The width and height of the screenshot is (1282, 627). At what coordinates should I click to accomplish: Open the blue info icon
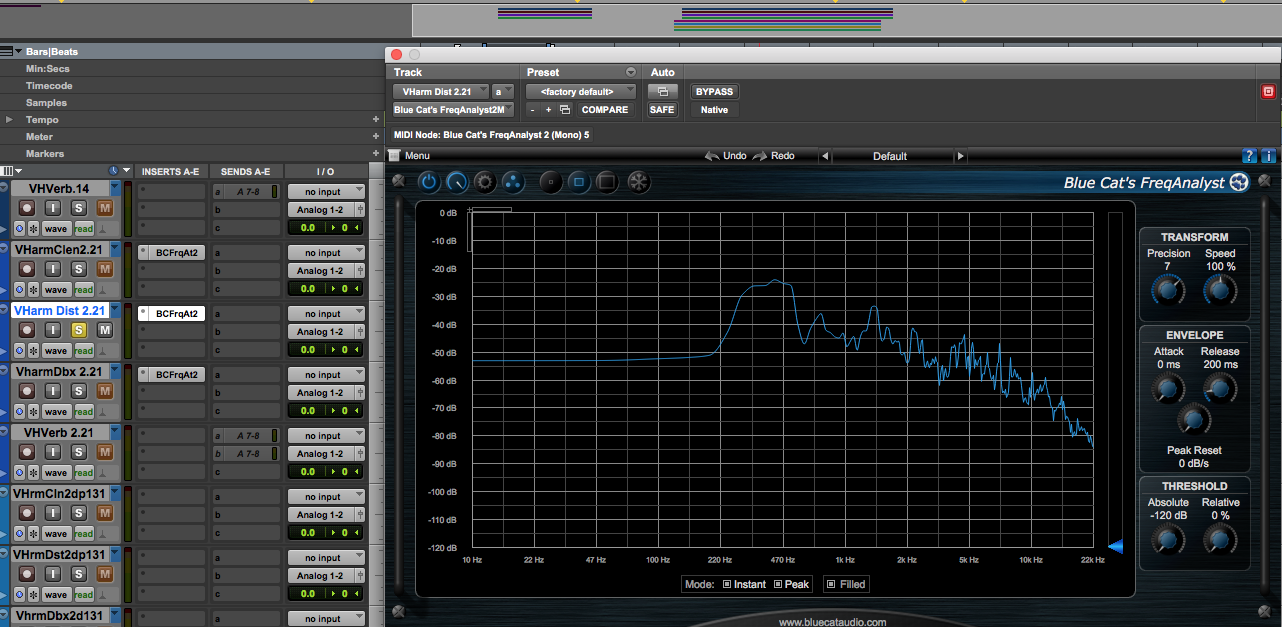(1269, 156)
